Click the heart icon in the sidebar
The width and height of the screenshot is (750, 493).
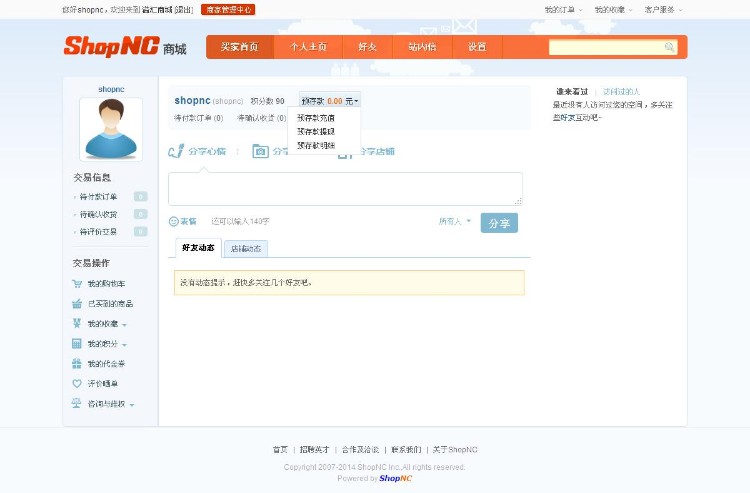coord(77,384)
